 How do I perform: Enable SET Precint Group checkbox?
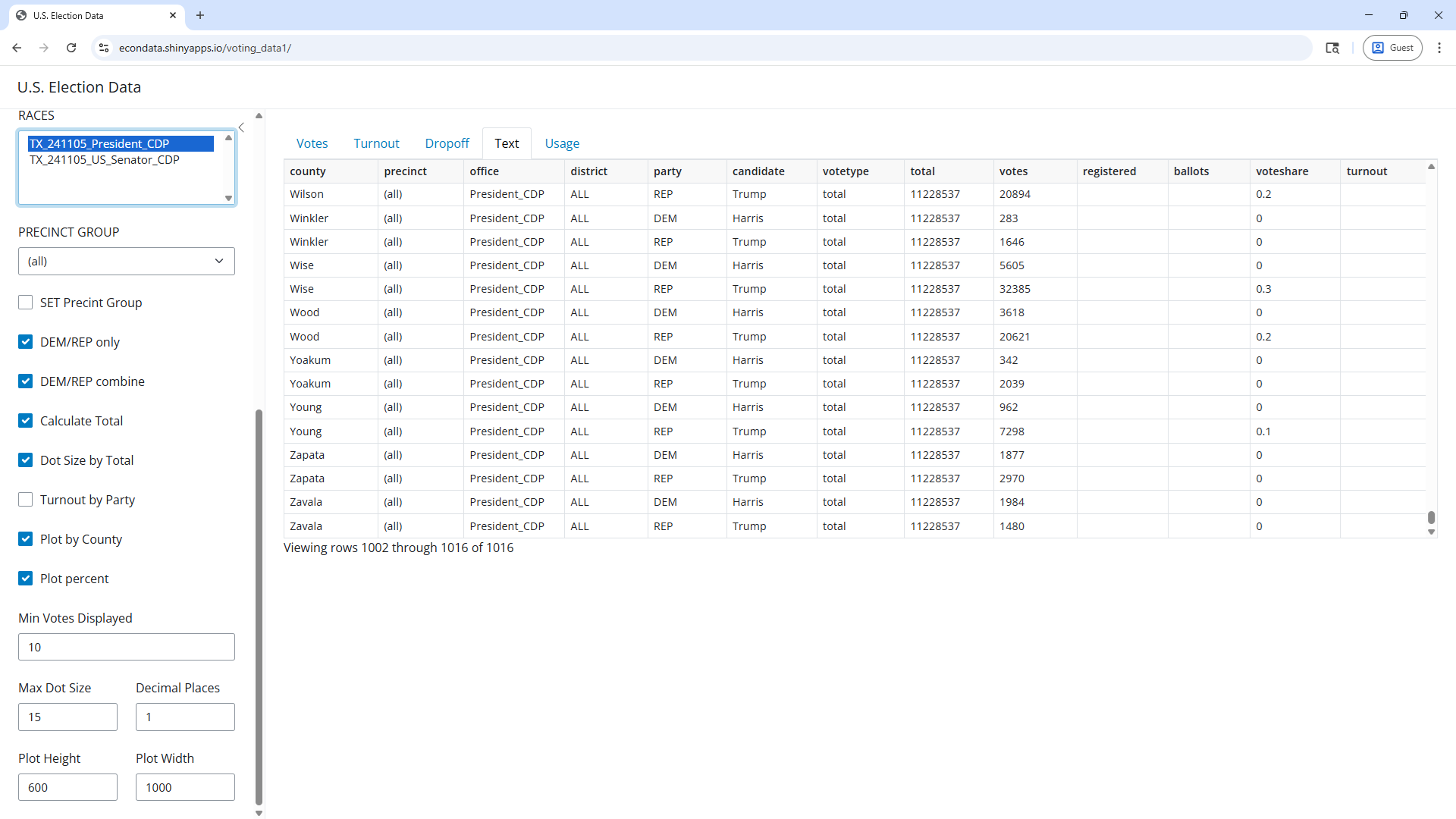[x=26, y=303]
